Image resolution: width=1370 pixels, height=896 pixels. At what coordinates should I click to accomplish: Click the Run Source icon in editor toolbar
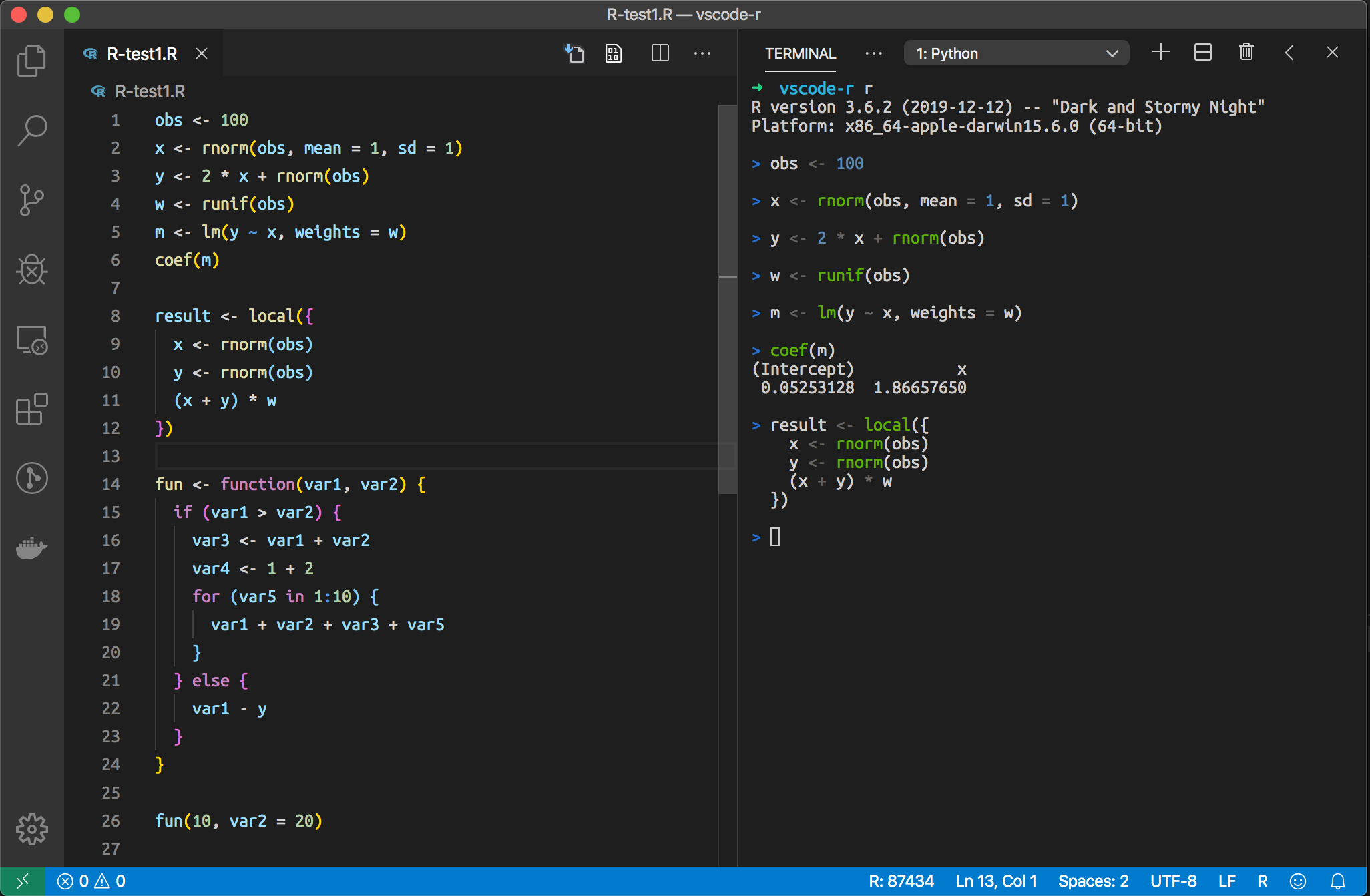pos(574,53)
